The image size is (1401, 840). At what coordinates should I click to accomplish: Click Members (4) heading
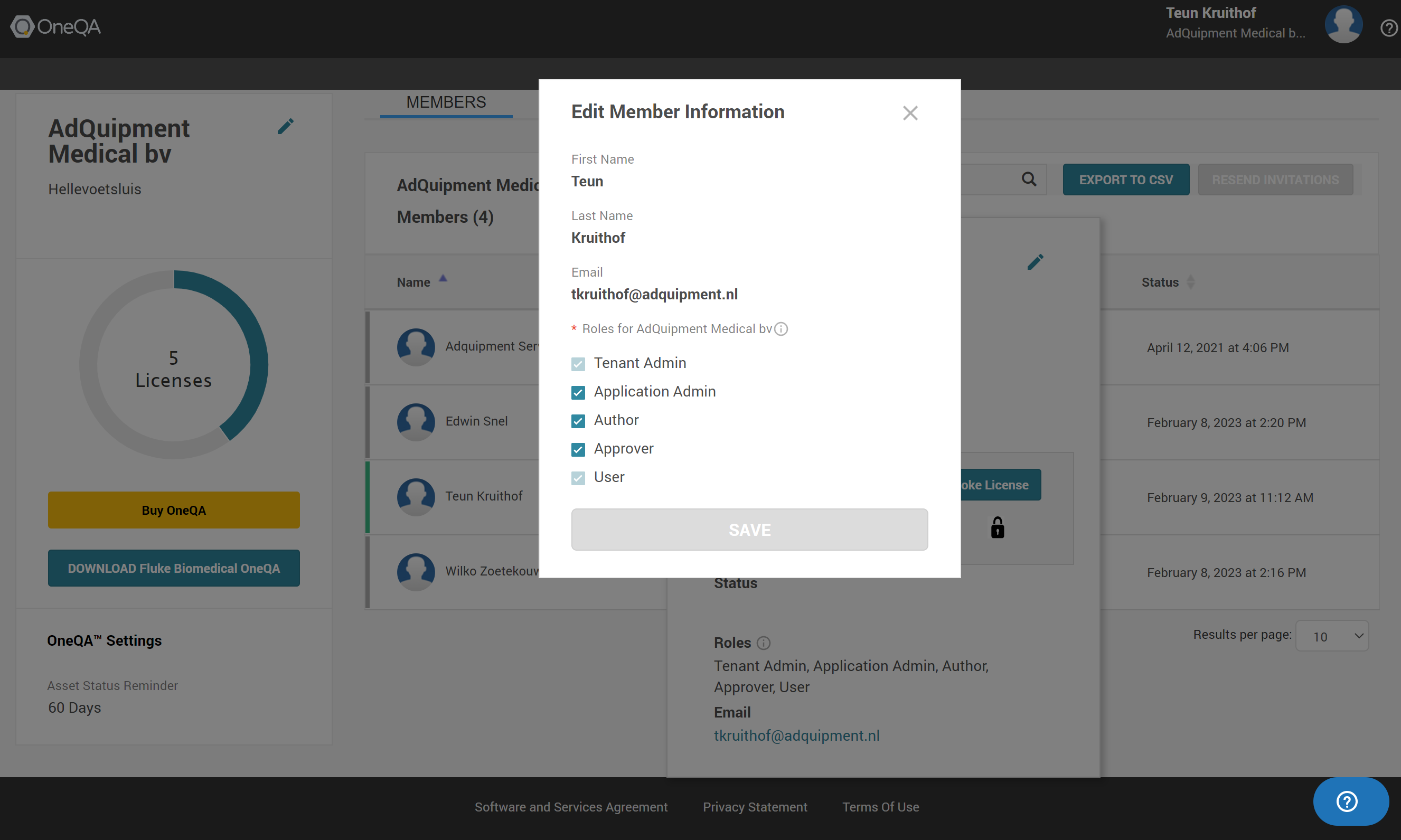pyautogui.click(x=445, y=217)
